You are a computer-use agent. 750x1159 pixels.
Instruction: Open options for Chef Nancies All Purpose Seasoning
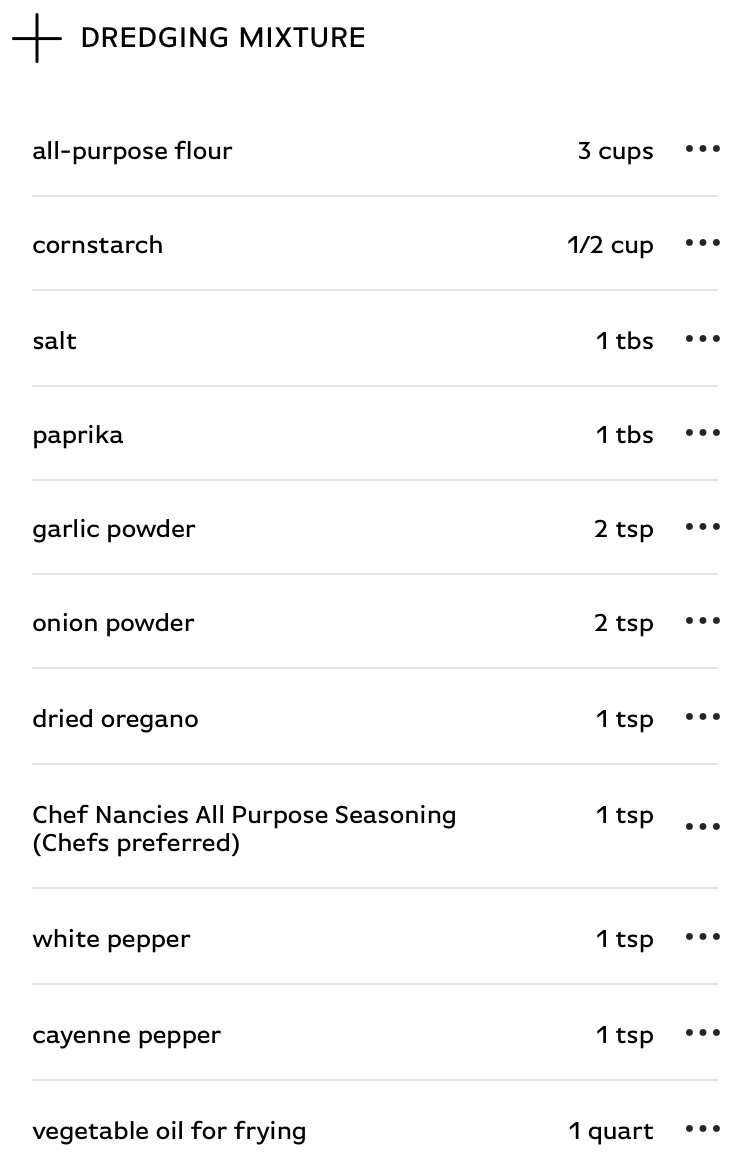[703, 826]
